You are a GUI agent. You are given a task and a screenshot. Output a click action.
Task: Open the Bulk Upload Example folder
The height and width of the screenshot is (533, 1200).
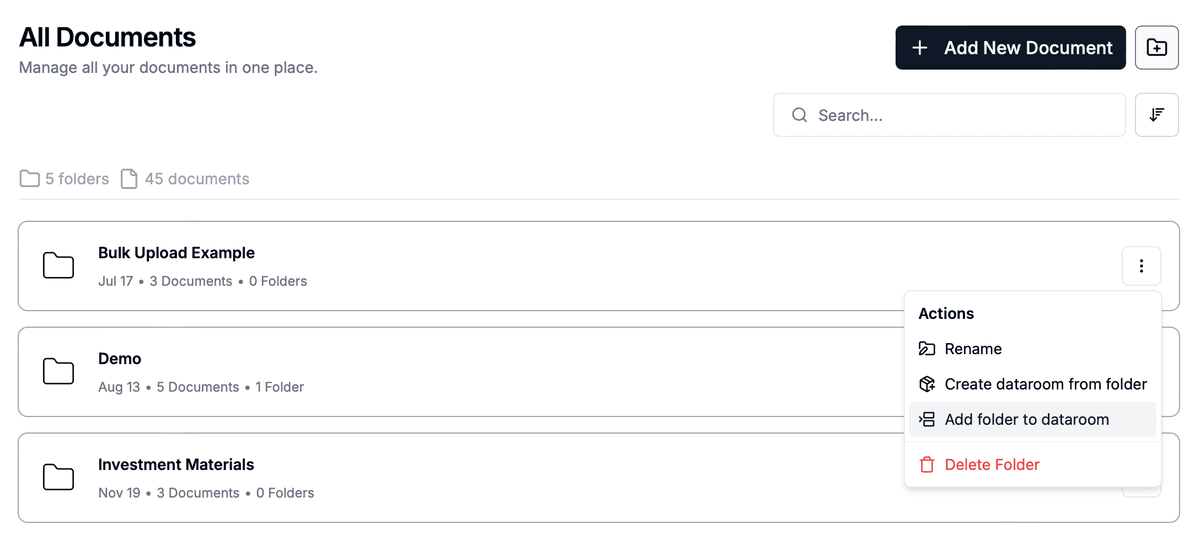click(176, 253)
